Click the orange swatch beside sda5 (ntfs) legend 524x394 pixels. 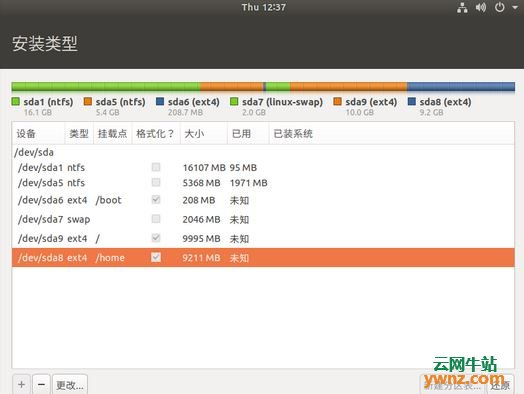(88, 101)
